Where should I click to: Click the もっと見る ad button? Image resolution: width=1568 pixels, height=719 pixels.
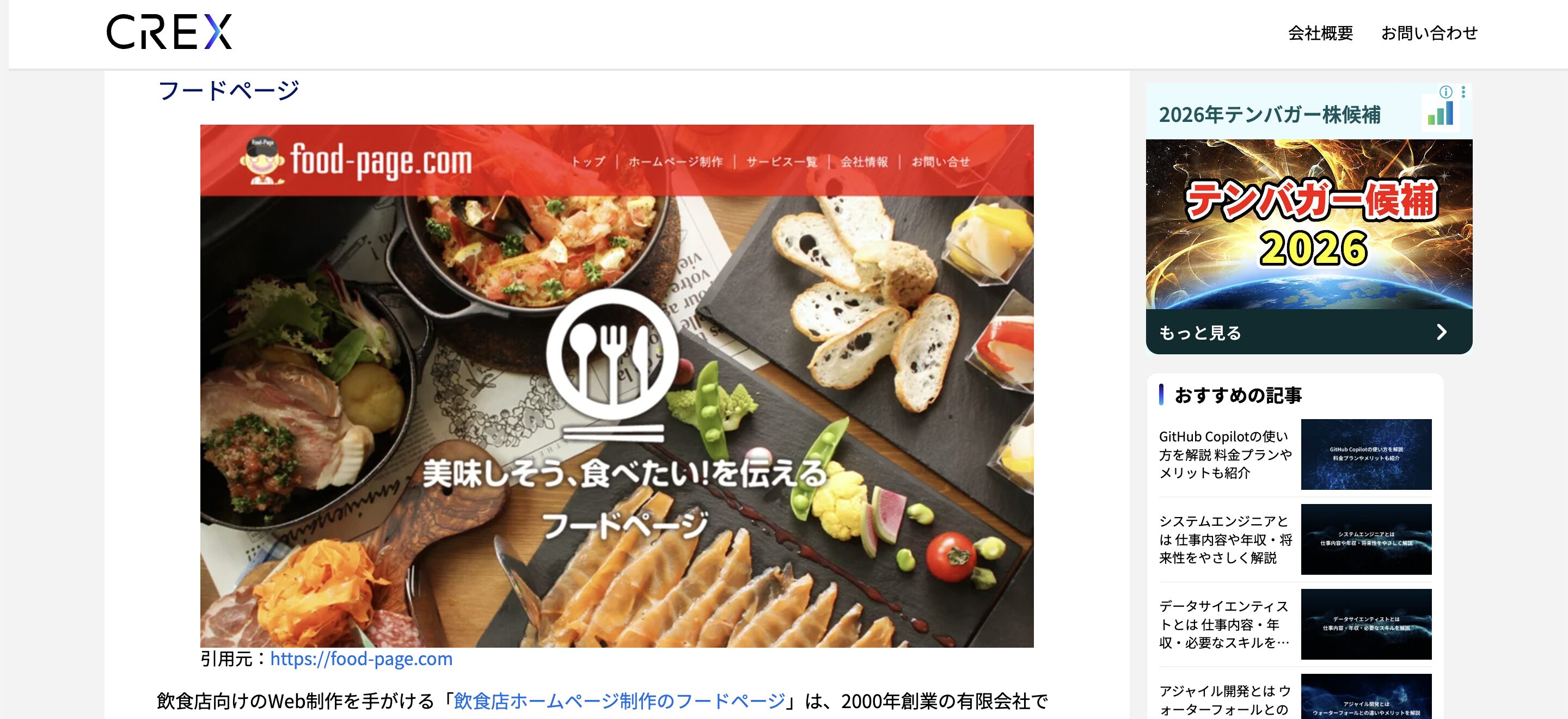pos(1309,332)
